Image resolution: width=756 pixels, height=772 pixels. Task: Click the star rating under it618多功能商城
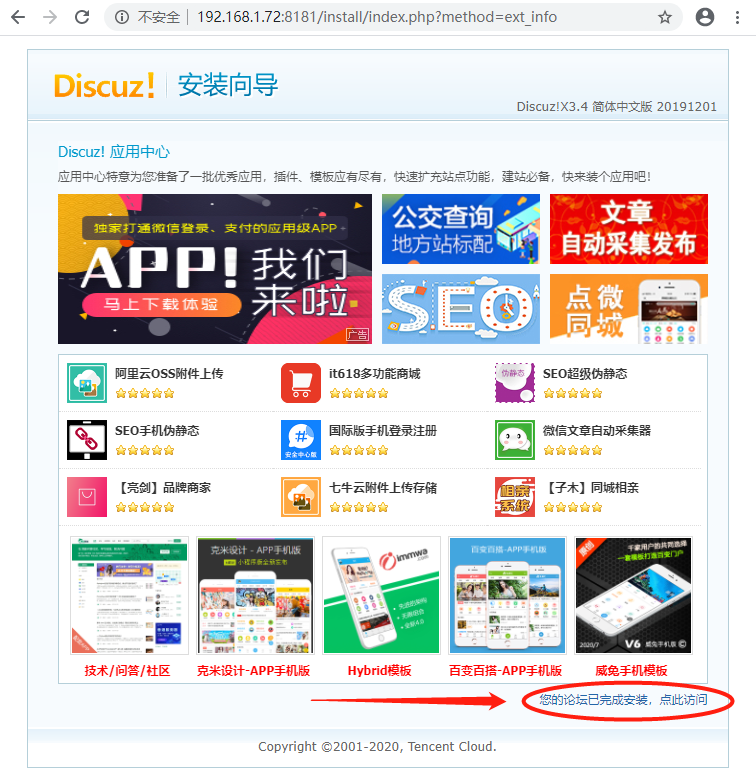point(359,393)
